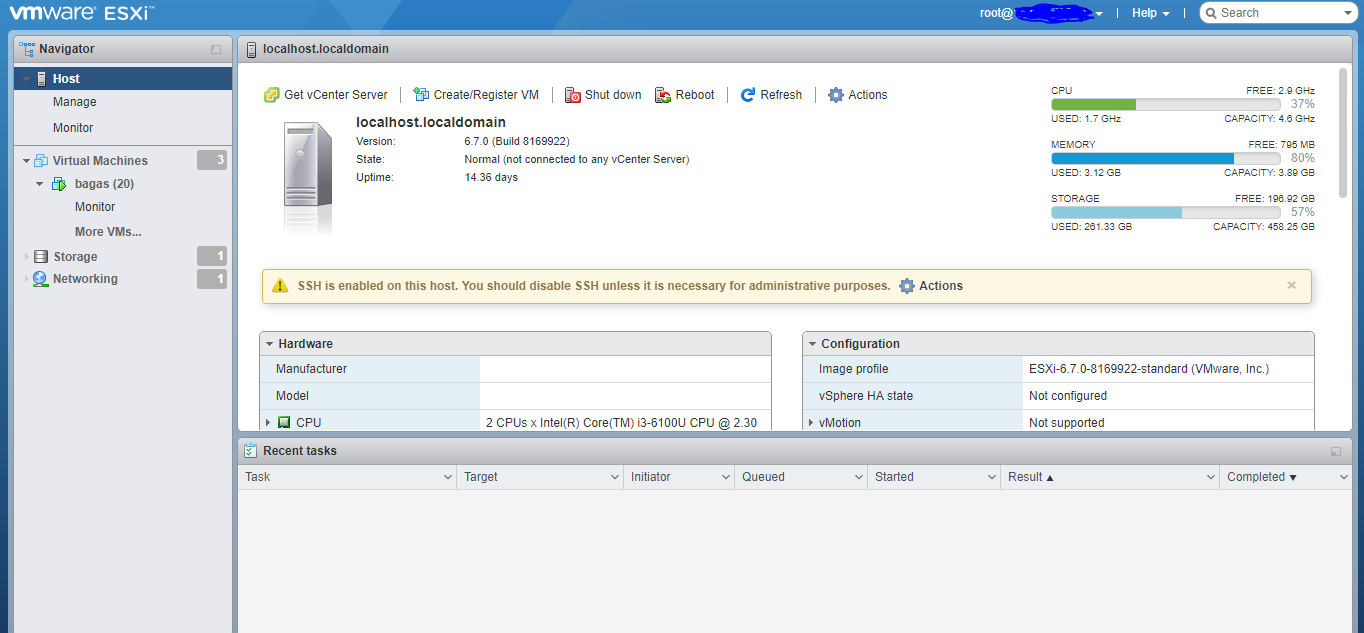Expand the vMotion configuration row
The image size is (1364, 633).
click(x=811, y=422)
